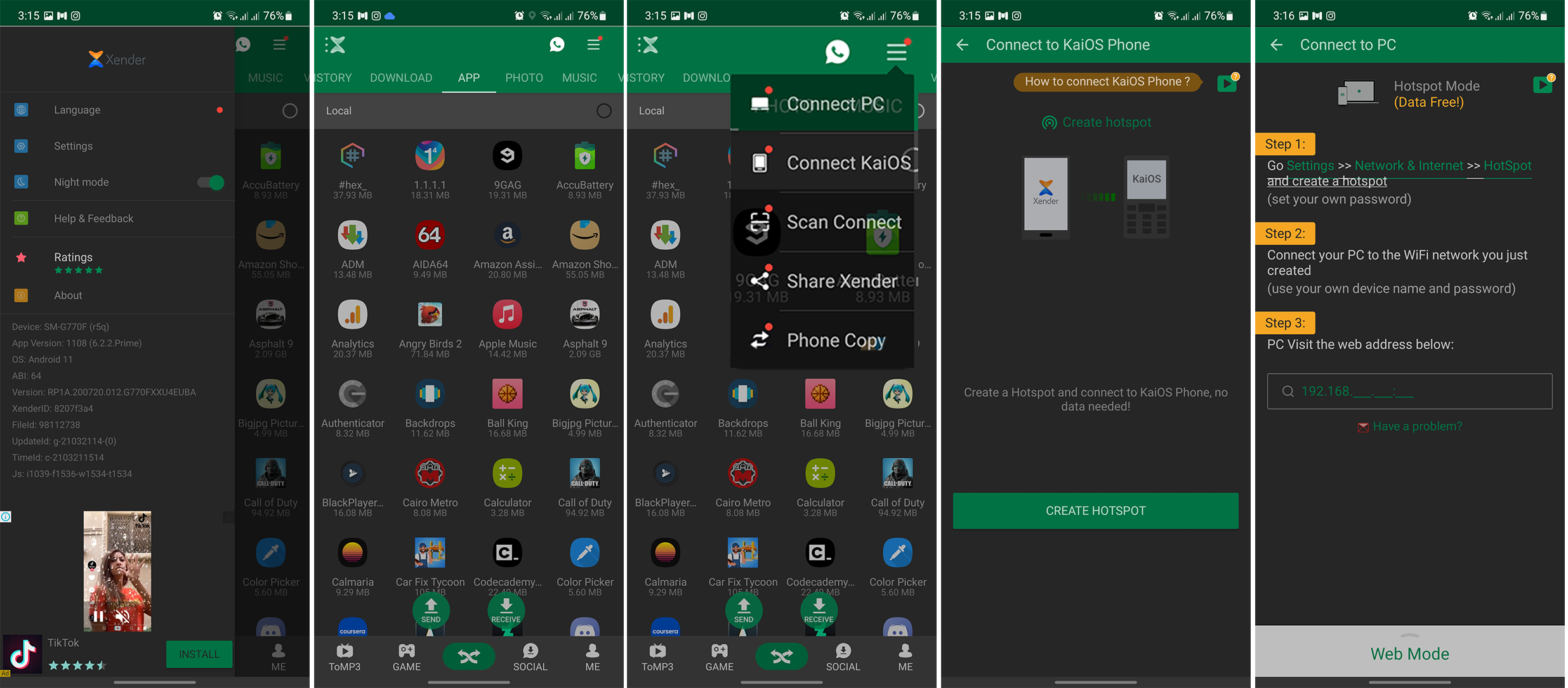Open the Network & Internet link

pyautogui.click(x=1409, y=166)
